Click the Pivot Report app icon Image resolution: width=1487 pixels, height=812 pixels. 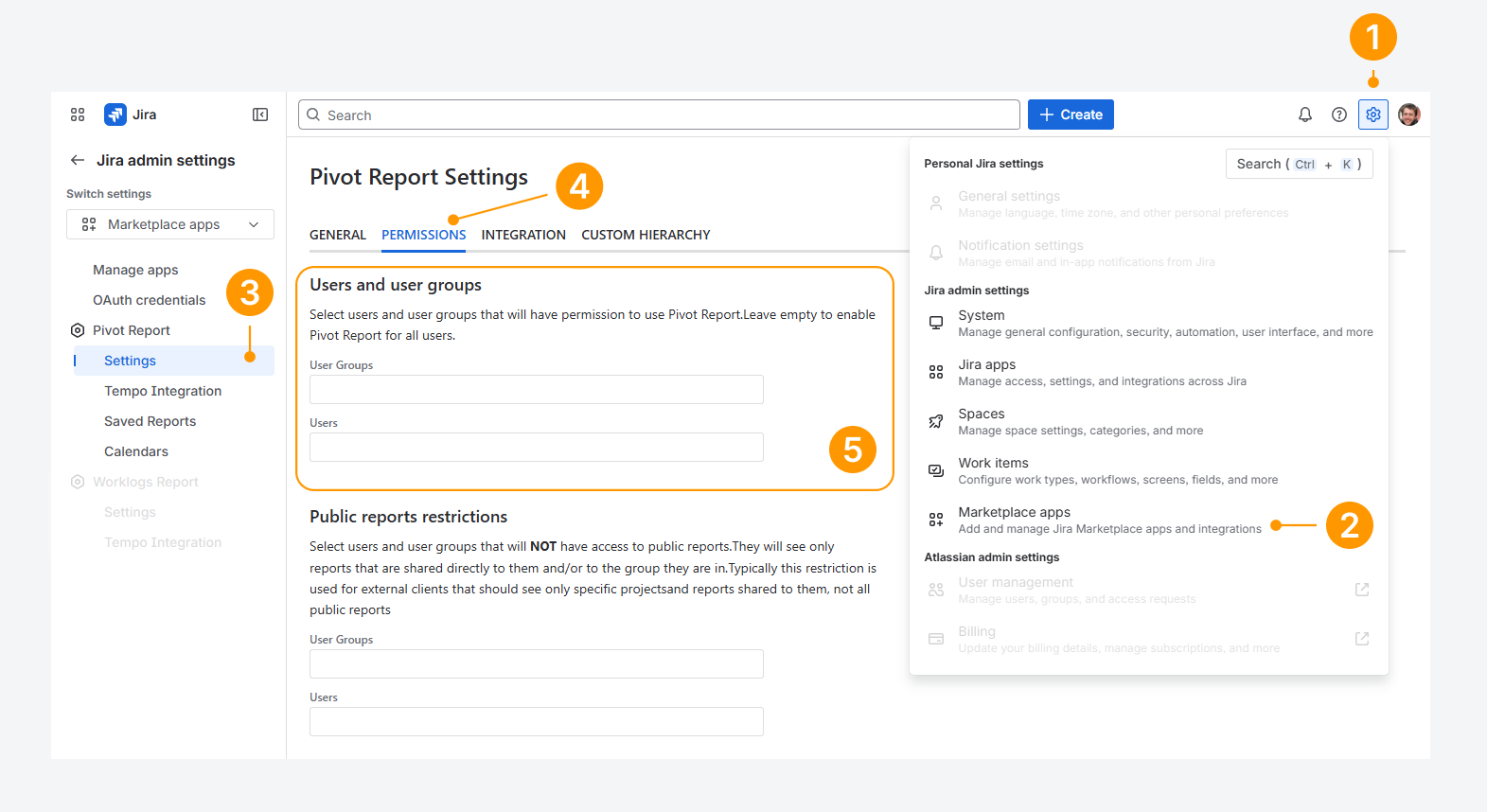[x=78, y=330]
